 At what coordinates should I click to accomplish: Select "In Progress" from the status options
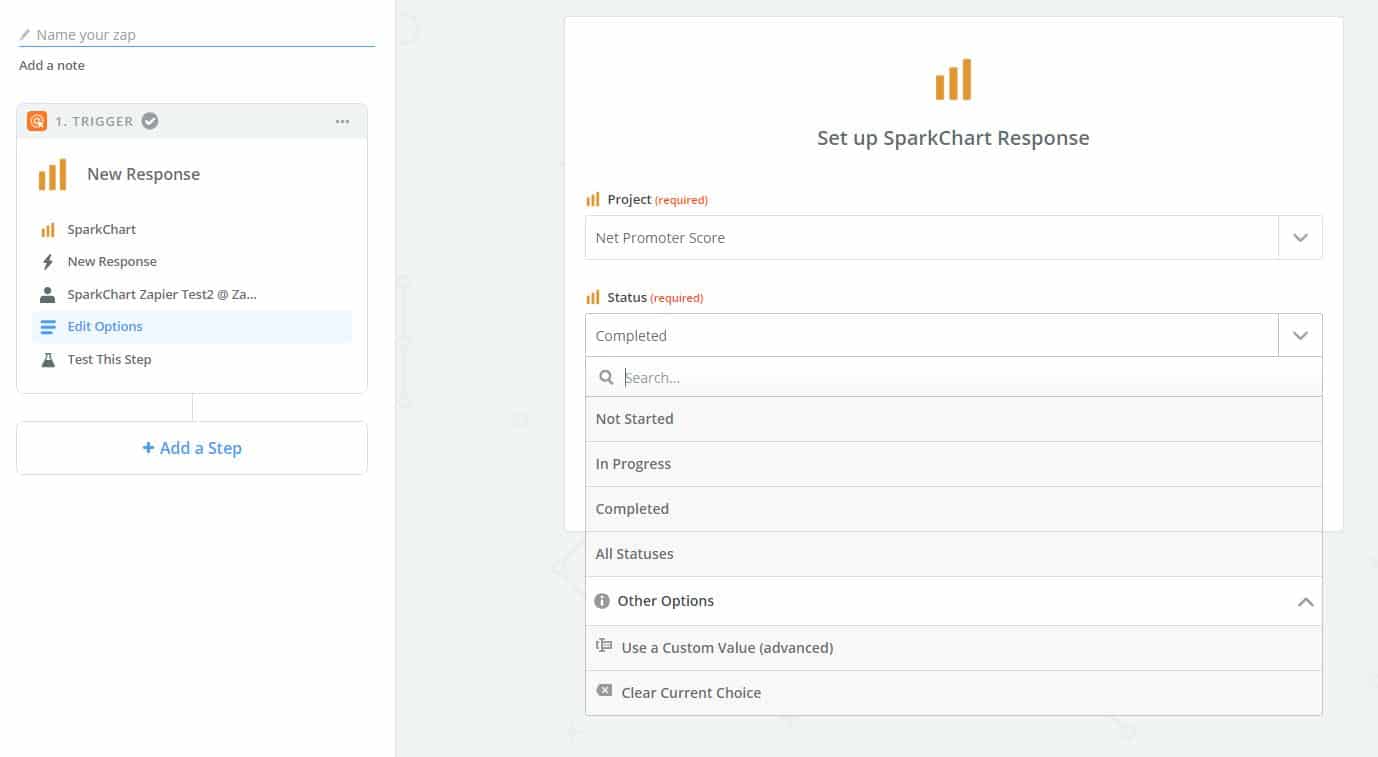[x=633, y=463]
